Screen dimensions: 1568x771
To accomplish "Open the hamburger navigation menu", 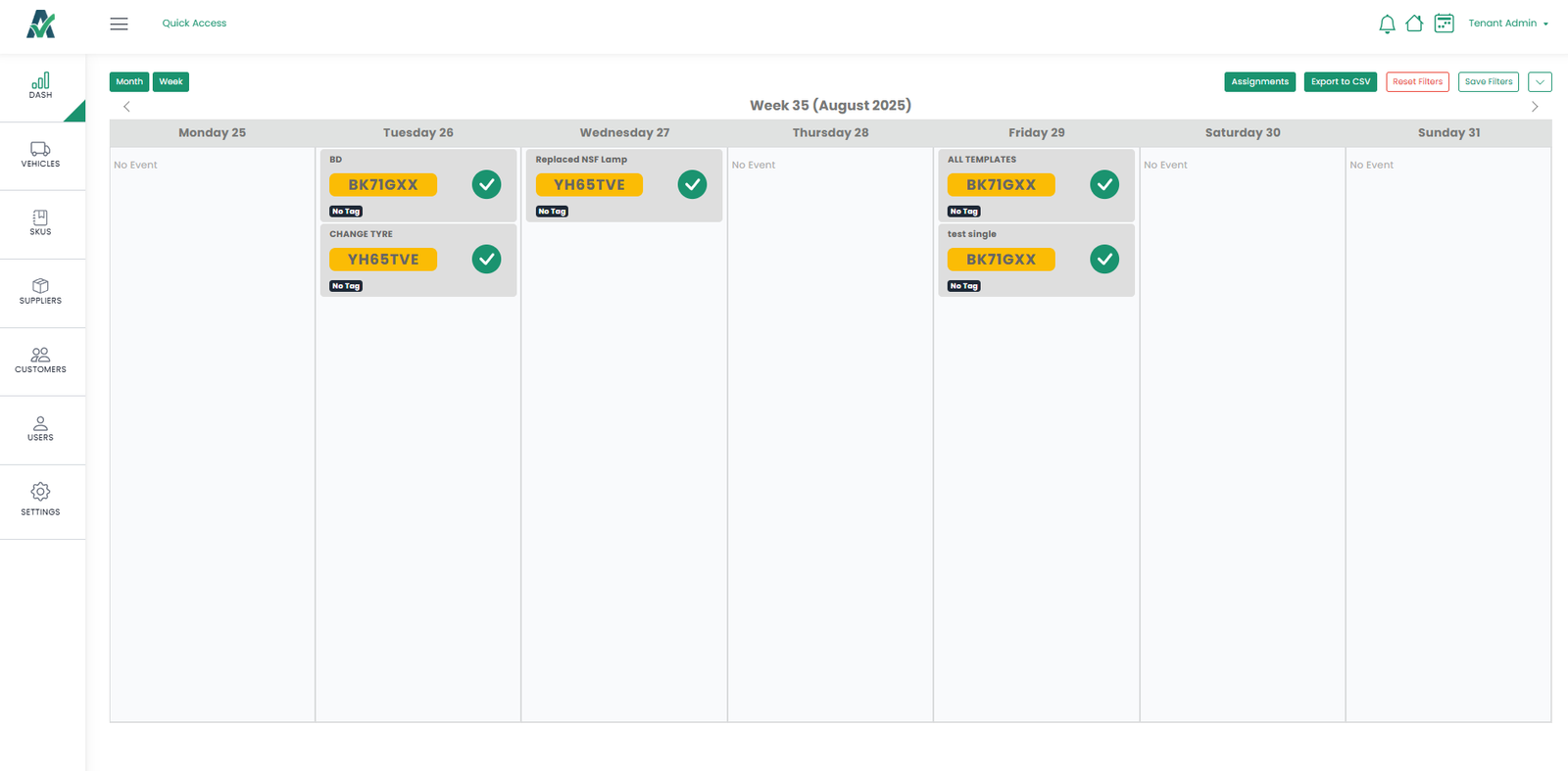I will [x=119, y=24].
